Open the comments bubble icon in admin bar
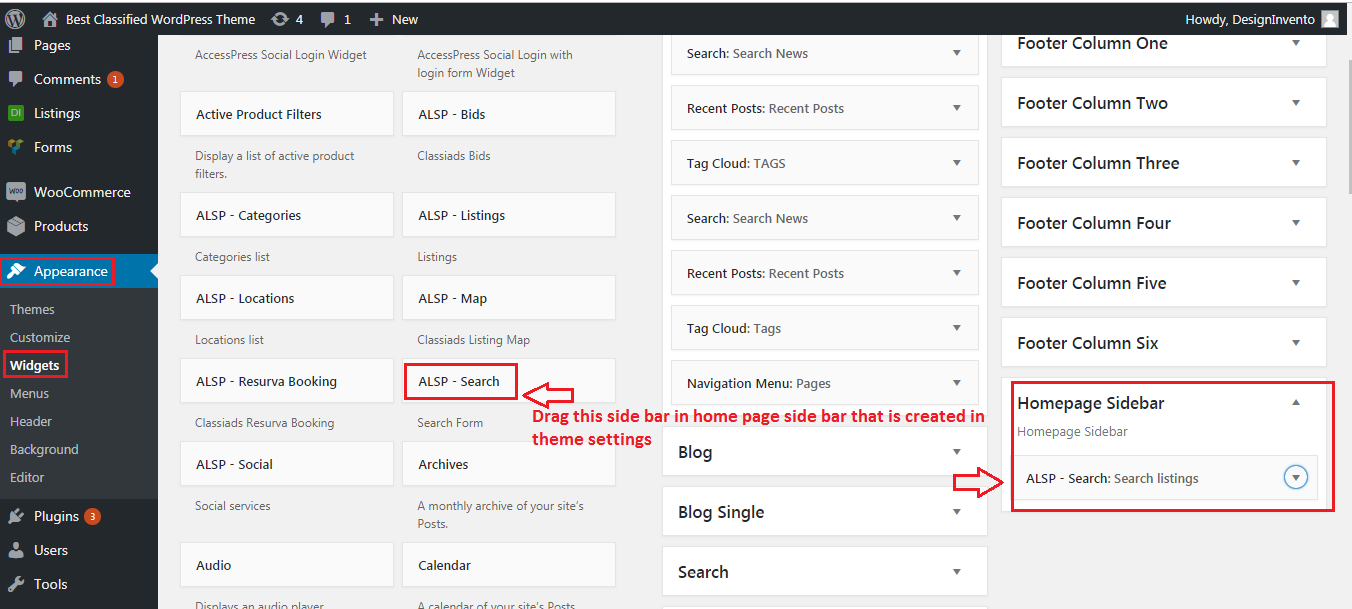1352x609 pixels. tap(328, 19)
